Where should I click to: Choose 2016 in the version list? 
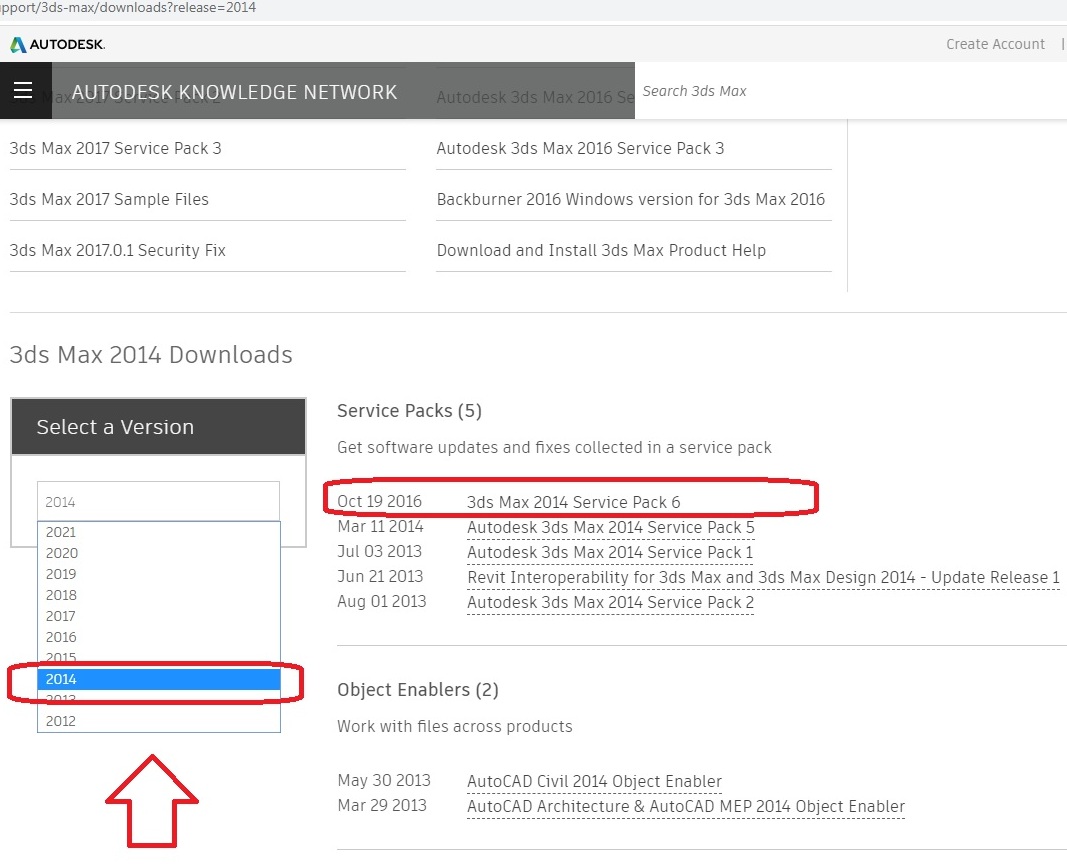[159, 638]
